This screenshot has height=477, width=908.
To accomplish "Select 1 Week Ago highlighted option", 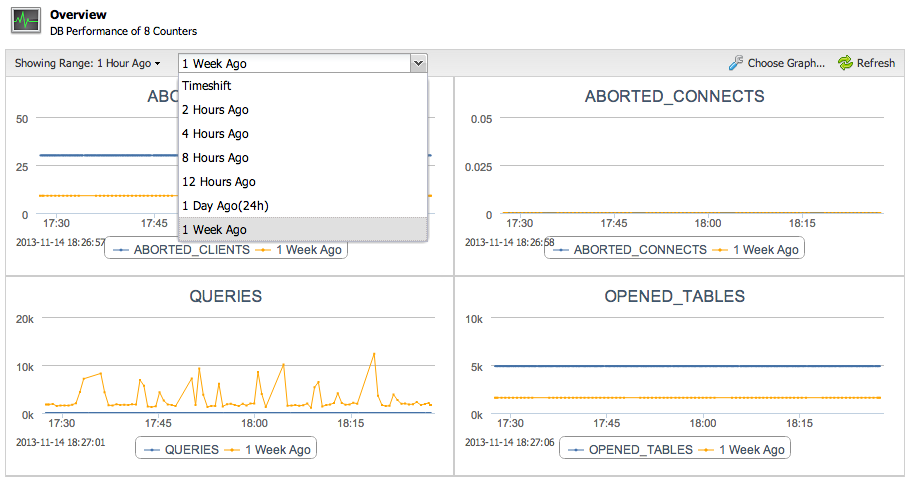I will [x=214, y=230].
